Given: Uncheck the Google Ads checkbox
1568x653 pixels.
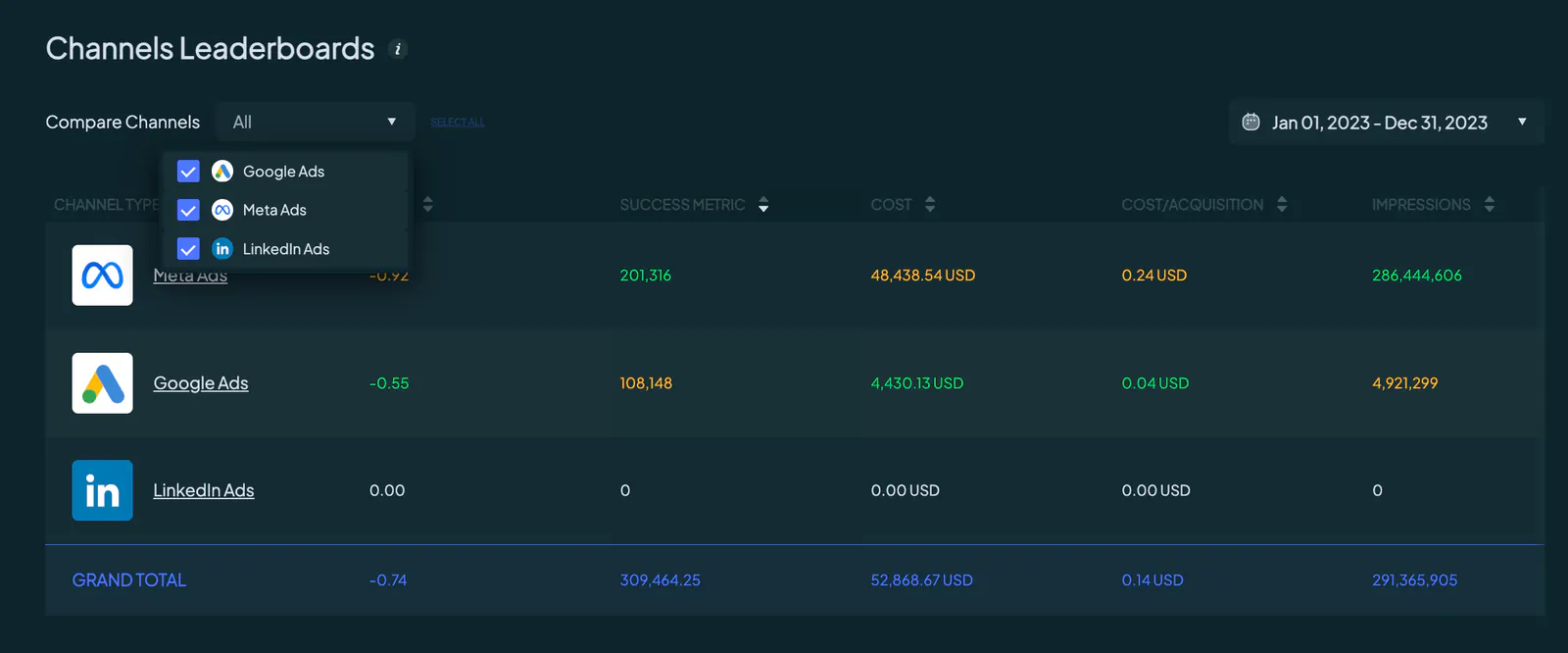Looking at the screenshot, I should point(188,172).
